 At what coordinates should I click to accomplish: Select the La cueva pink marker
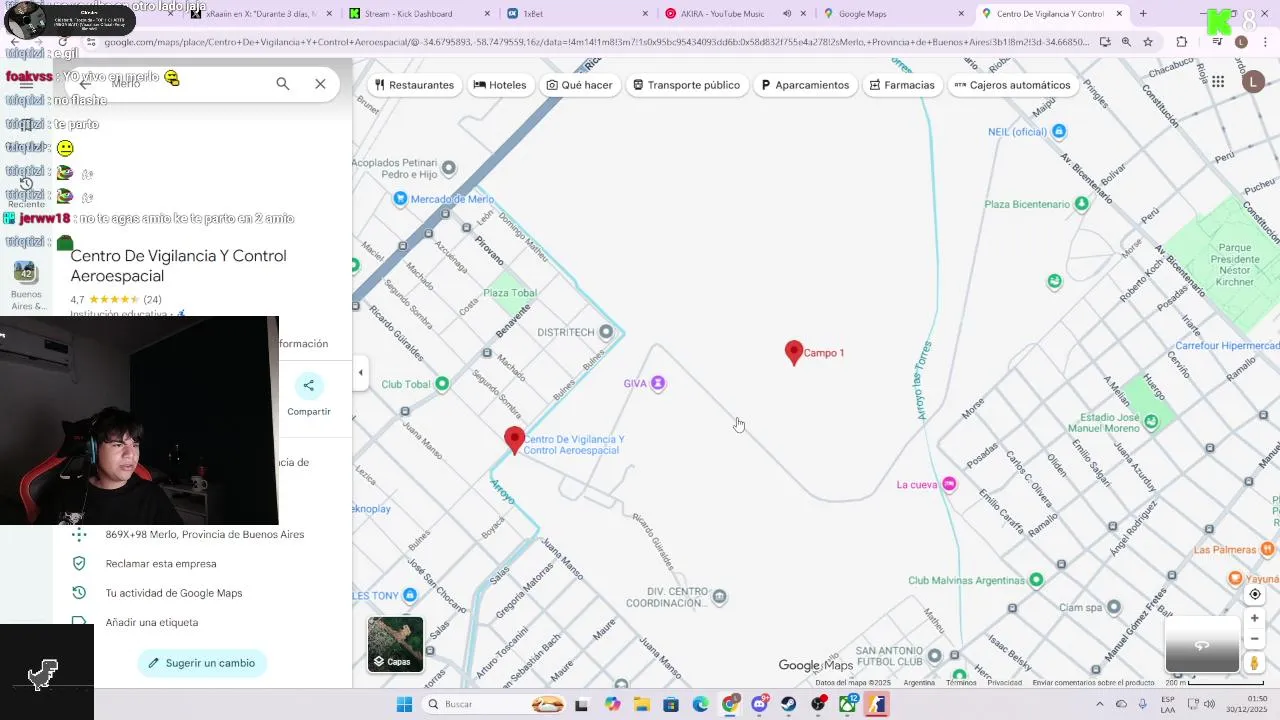pos(949,484)
